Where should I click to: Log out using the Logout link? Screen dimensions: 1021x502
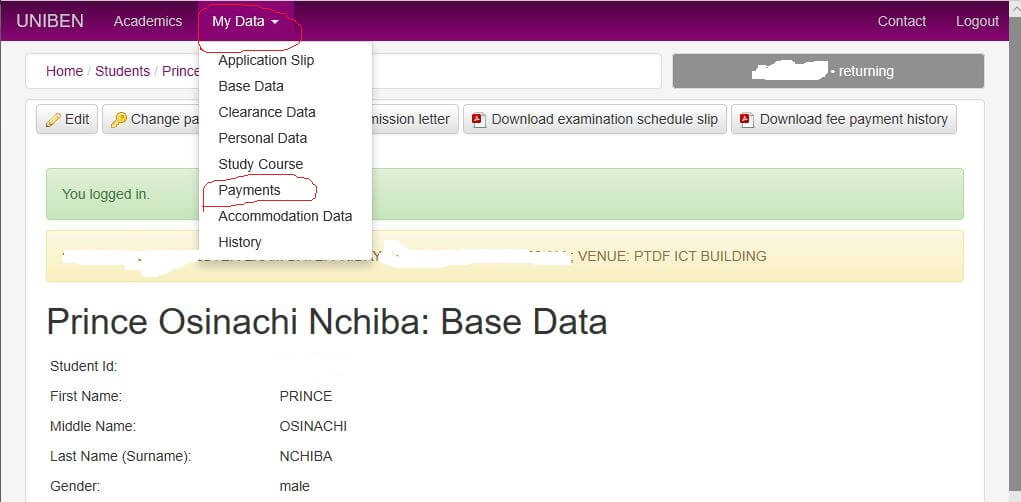pos(977,21)
